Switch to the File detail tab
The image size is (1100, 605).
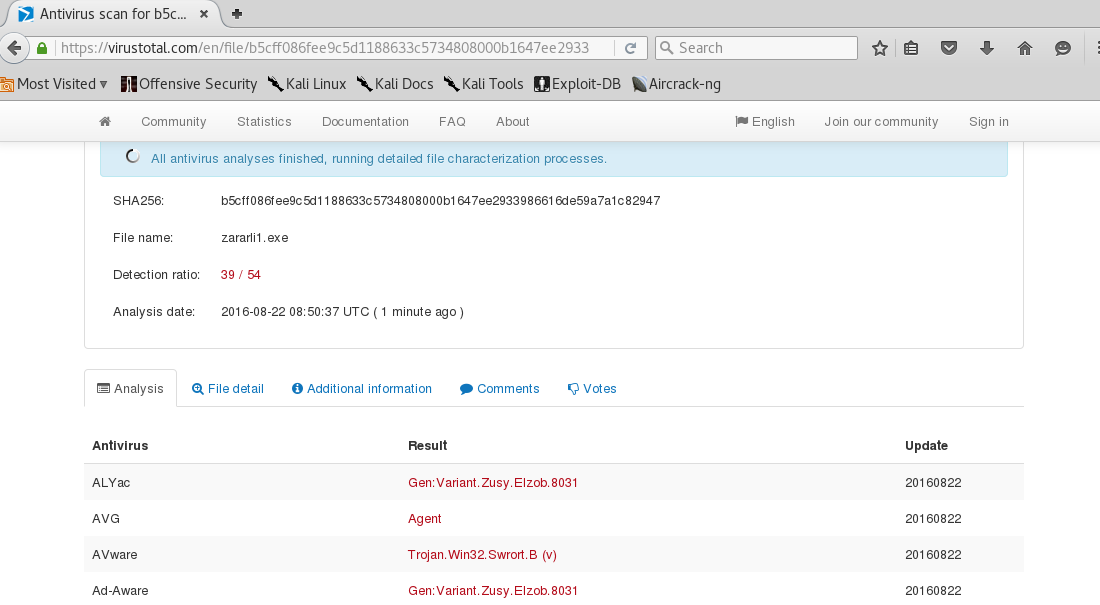click(x=228, y=389)
